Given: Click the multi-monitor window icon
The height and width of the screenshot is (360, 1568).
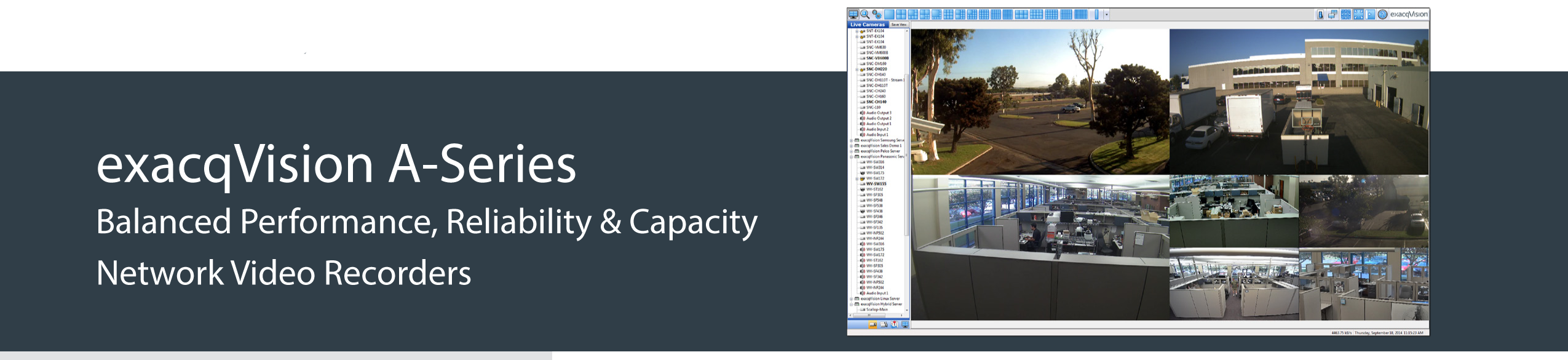Looking at the screenshot, I should click(1332, 14).
